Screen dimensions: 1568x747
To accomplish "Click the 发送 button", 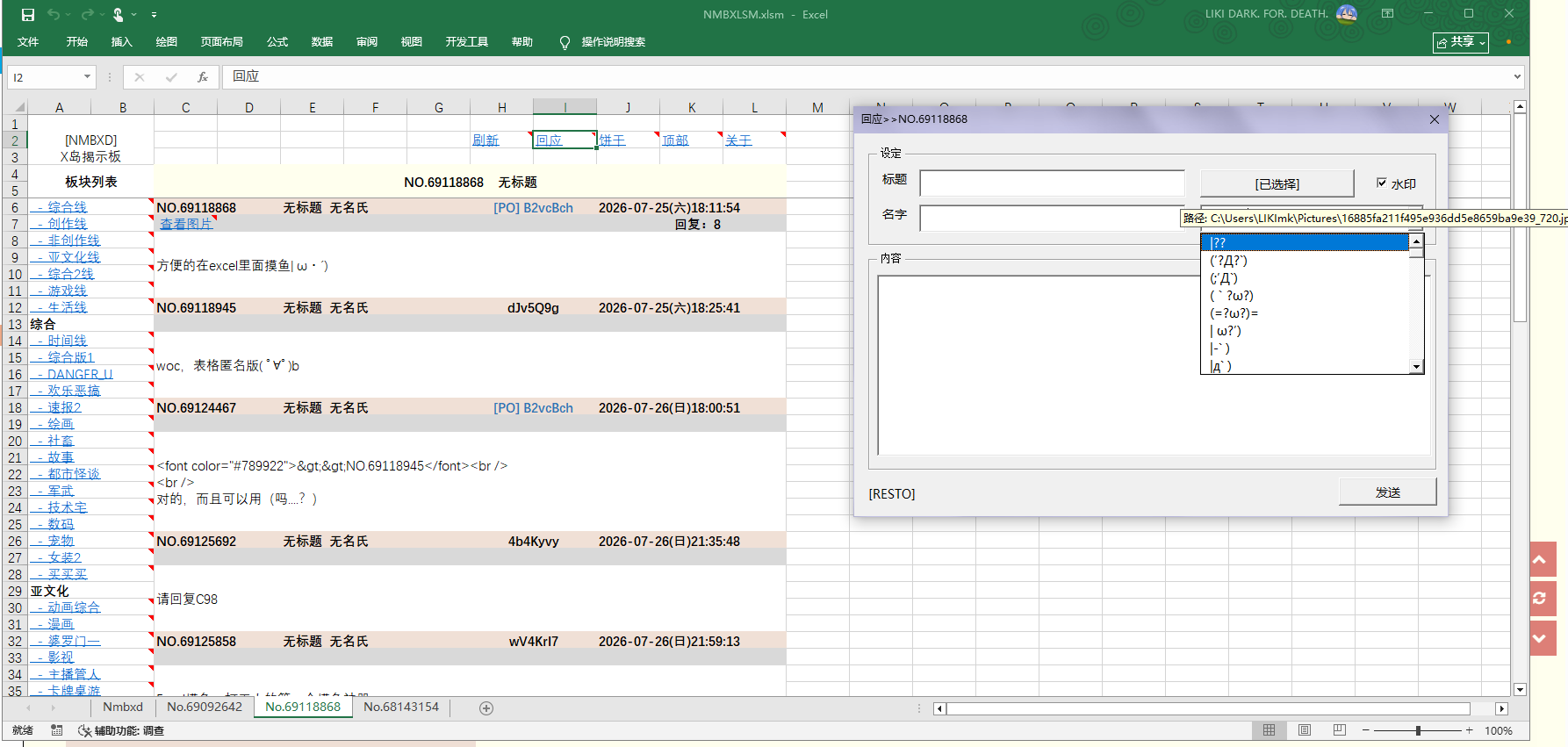I will (1388, 492).
